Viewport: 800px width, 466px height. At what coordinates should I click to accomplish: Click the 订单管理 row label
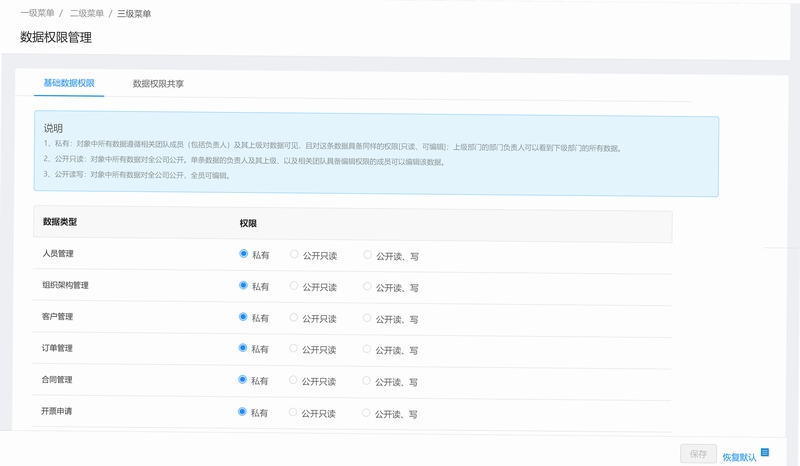(57, 348)
